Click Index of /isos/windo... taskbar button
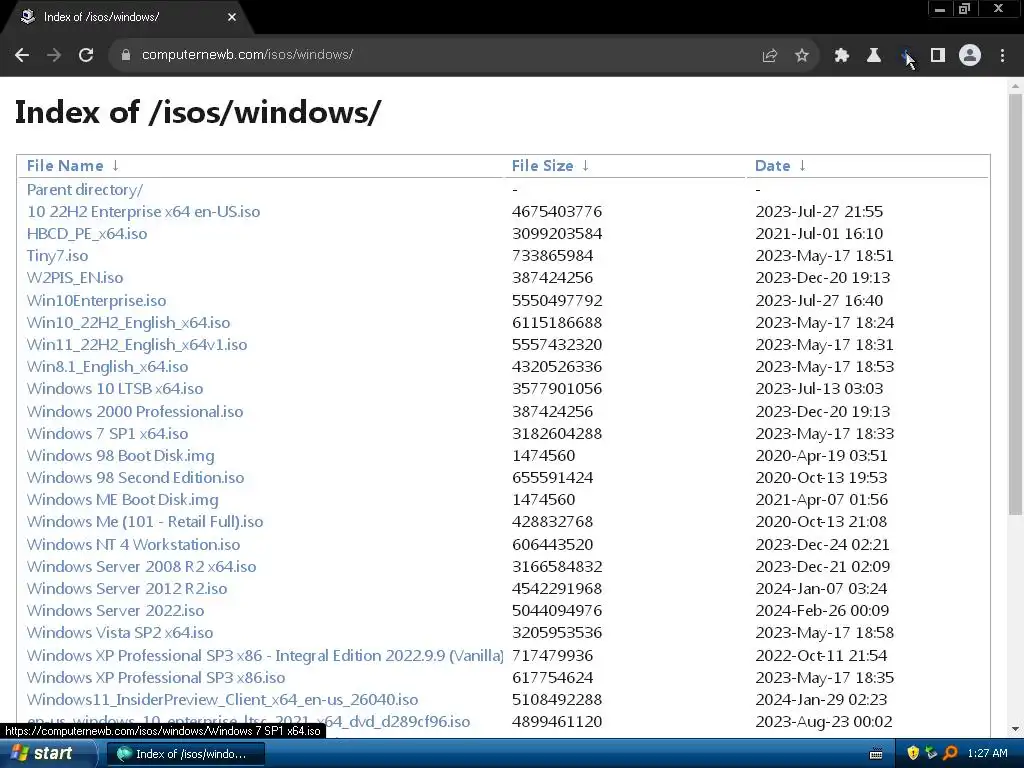1024x768 pixels. point(185,754)
